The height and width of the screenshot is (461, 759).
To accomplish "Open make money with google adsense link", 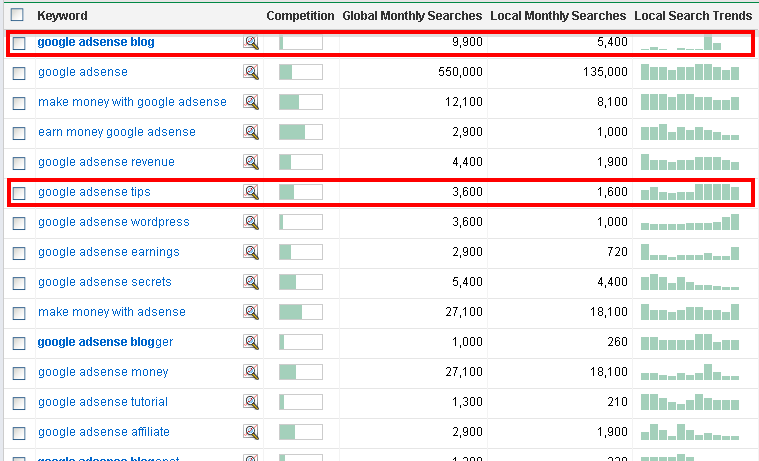I will pos(132,102).
